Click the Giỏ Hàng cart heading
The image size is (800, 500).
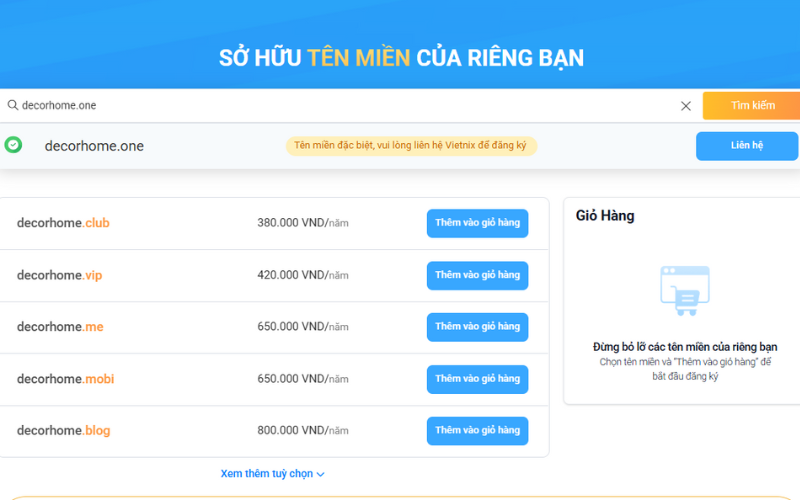click(x=605, y=215)
